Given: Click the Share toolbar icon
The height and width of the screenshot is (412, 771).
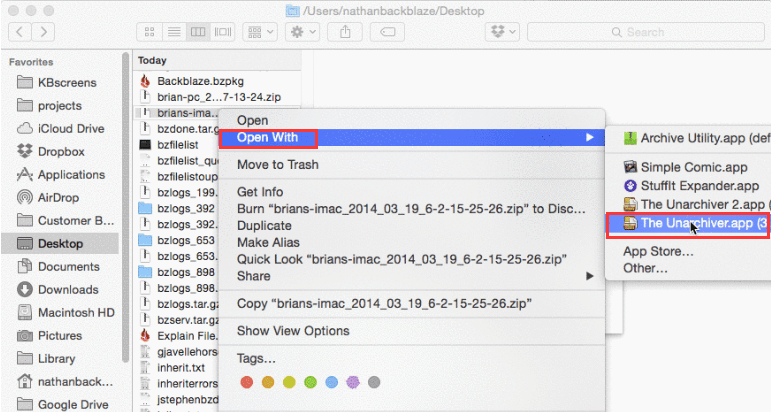Looking at the screenshot, I should click(345, 32).
